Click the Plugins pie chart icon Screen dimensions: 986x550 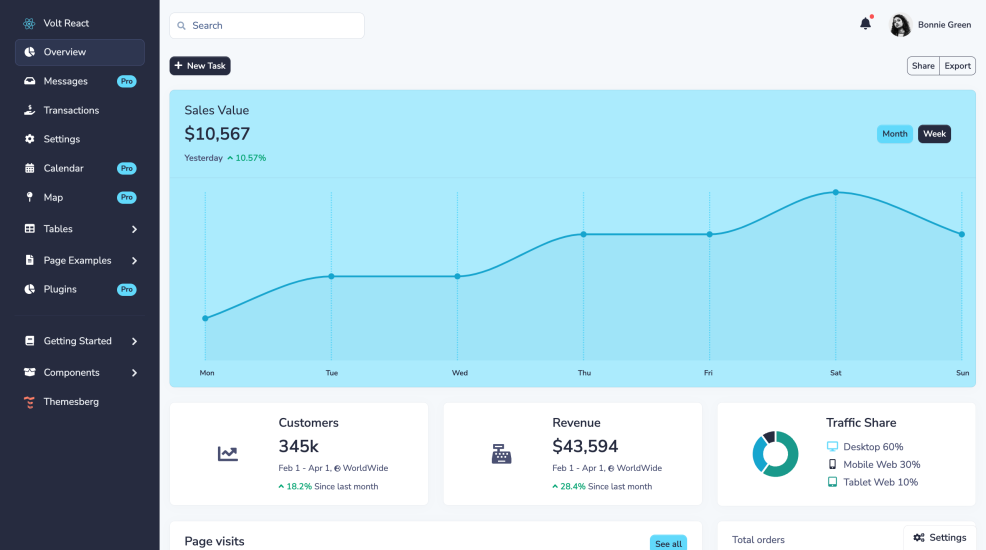tap(30, 289)
